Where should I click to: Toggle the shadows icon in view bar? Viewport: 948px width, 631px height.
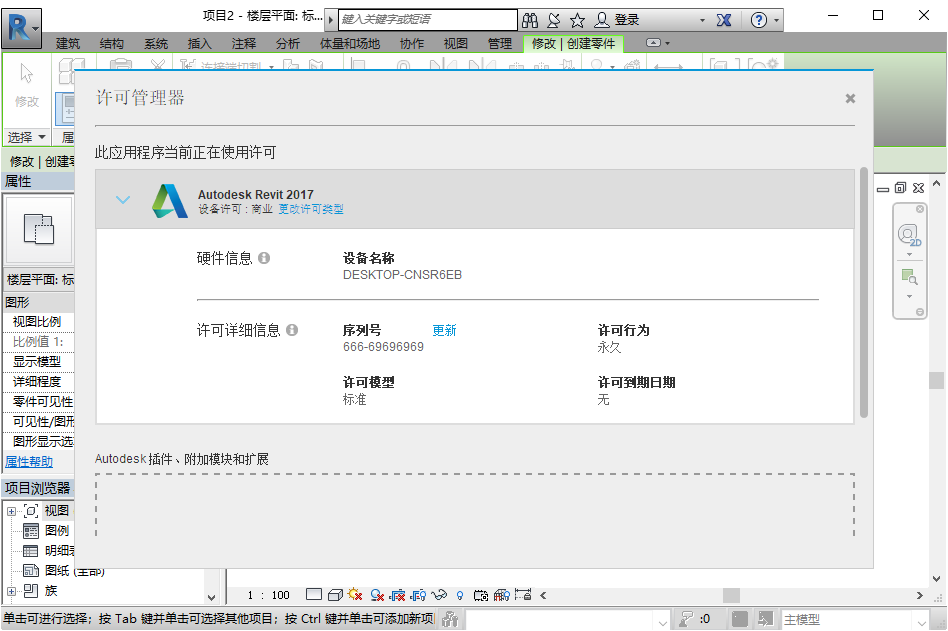pos(377,595)
